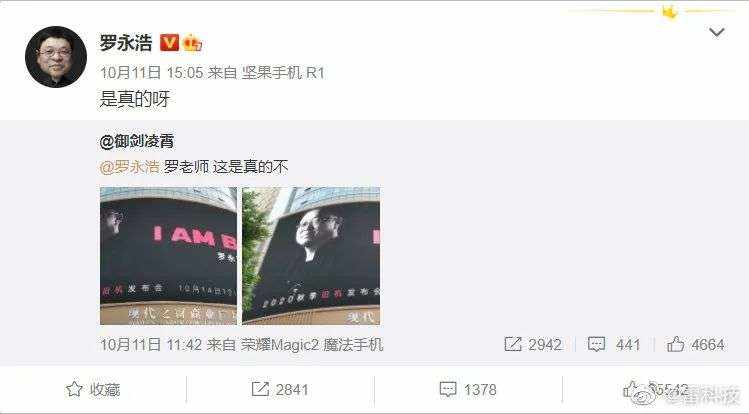This screenshot has width=749, height=414.
Task: Open the 荣耀Magic2 魔法手机 source link
Action: 311,345
